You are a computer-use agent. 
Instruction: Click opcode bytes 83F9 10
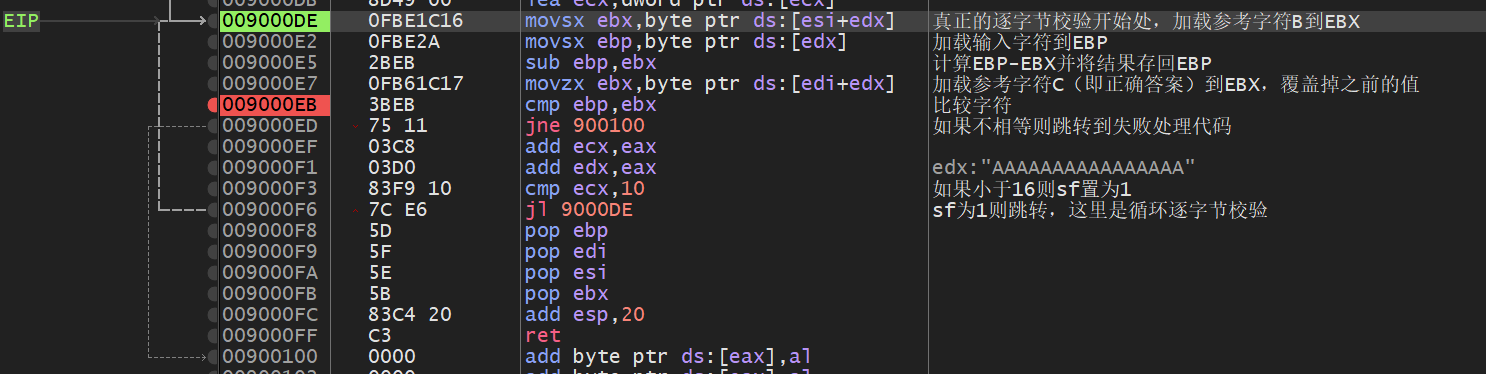click(x=410, y=188)
